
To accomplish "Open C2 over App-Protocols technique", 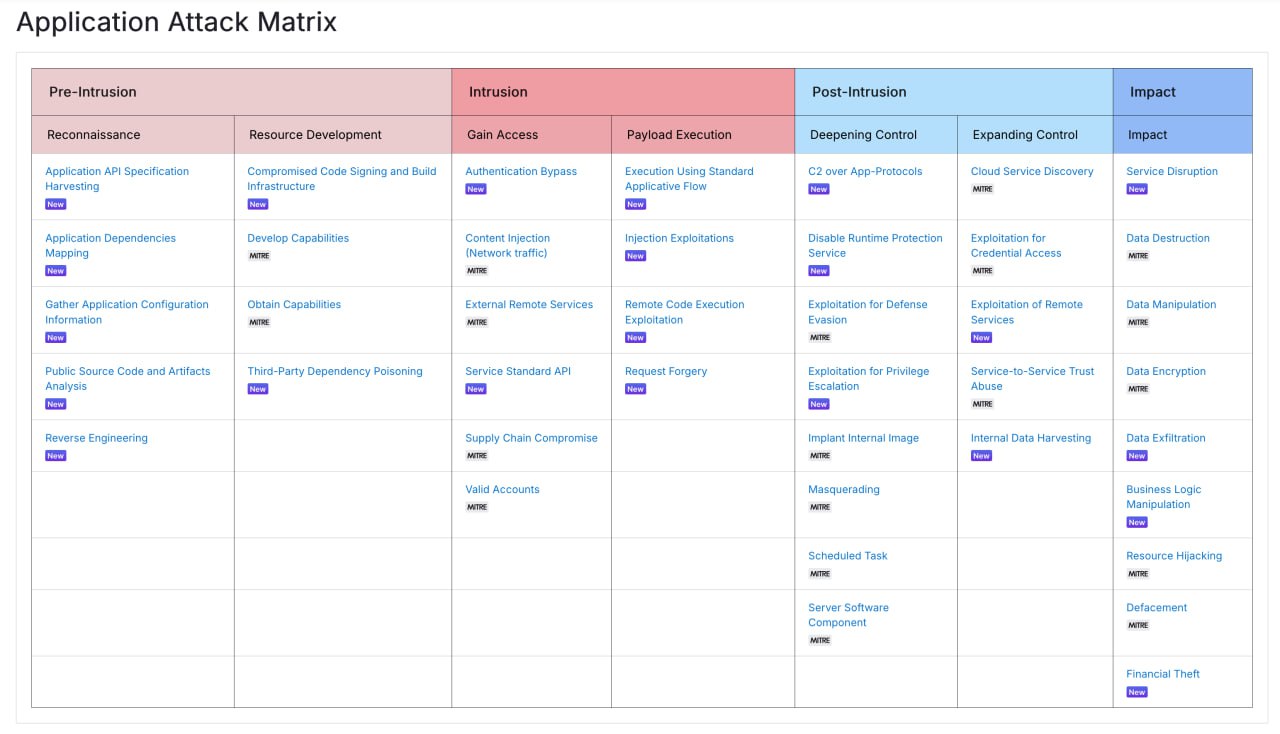I will click(865, 171).
